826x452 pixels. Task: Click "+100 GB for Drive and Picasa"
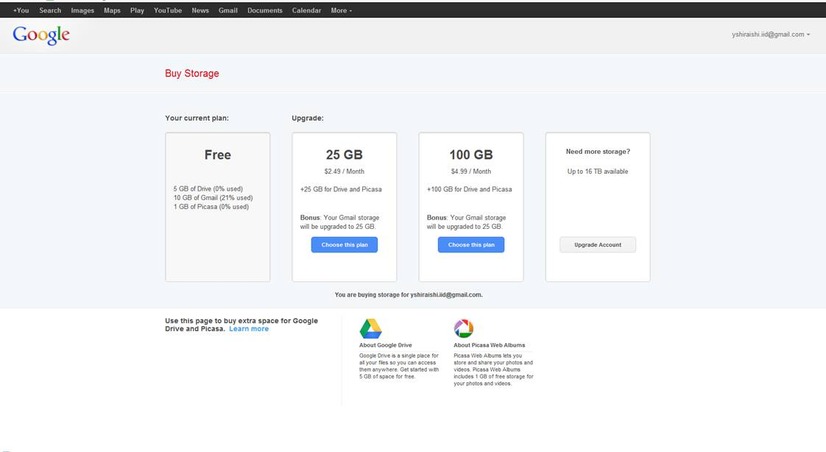(x=469, y=189)
